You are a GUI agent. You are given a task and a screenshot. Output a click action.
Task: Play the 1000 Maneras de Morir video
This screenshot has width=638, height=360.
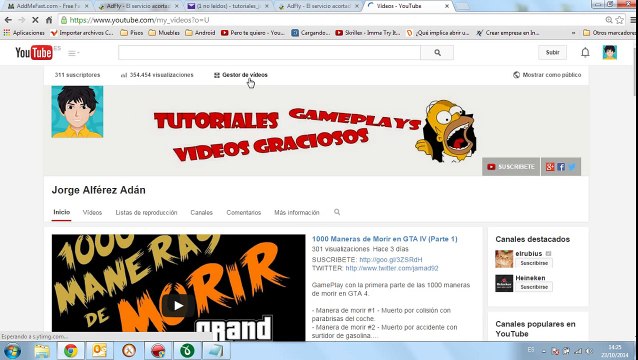(x=178, y=305)
